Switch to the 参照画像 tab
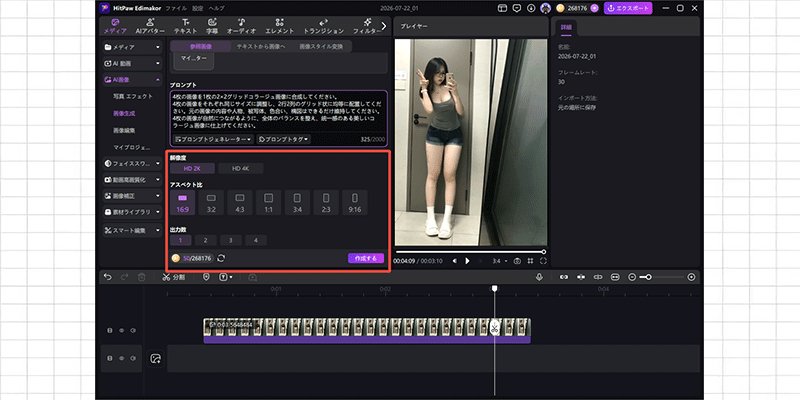 point(201,46)
